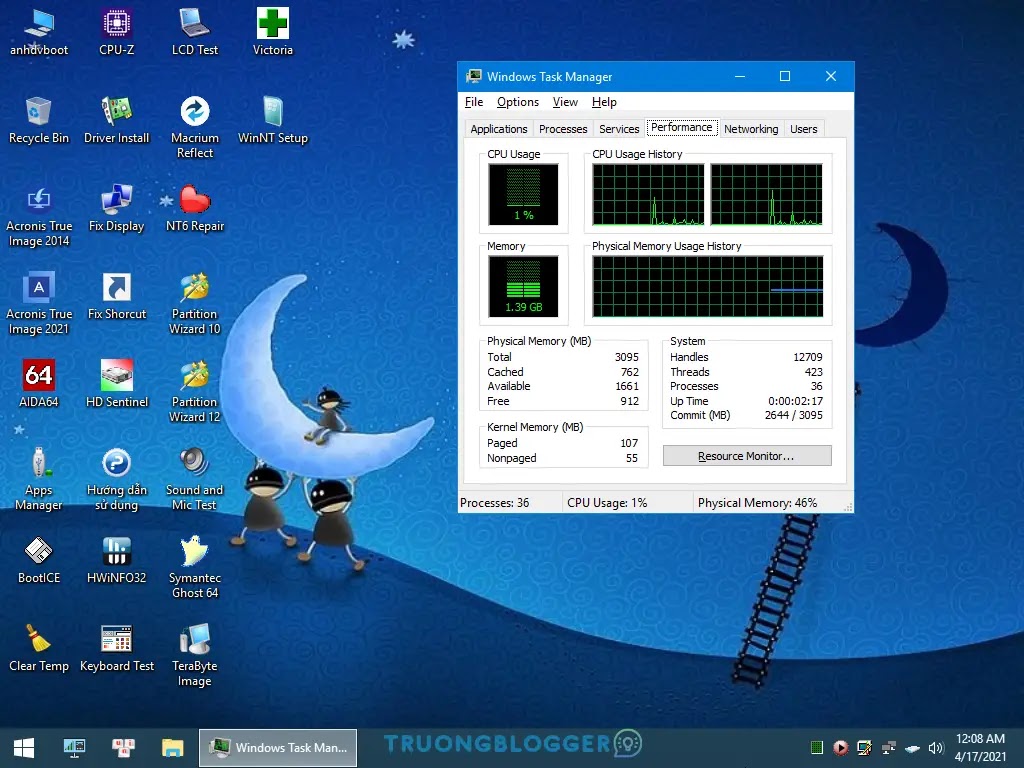Click the red play button tray icon

point(840,748)
